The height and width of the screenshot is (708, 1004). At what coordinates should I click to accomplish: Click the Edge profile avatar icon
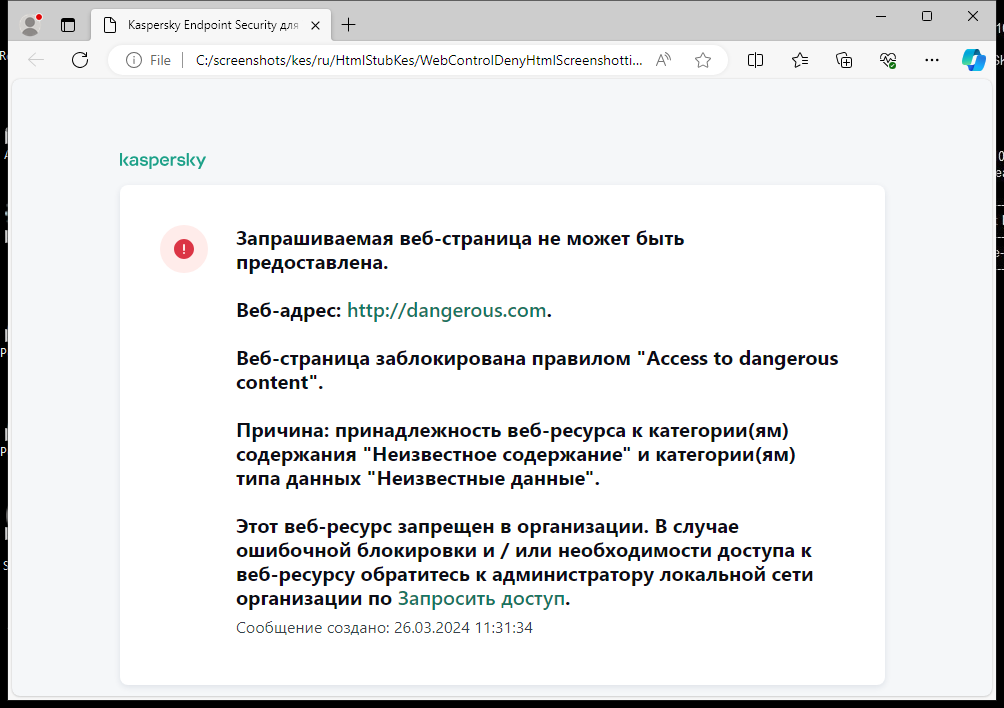click(30, 25)
